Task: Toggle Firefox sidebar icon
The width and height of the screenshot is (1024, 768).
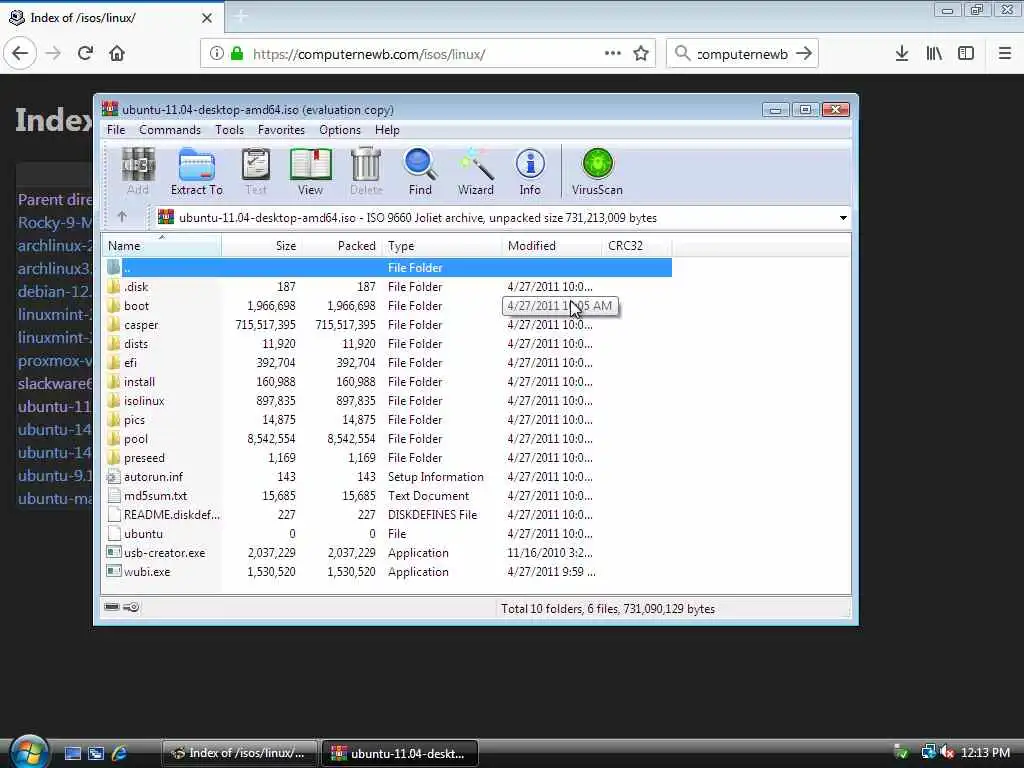Action: point(966,54)
